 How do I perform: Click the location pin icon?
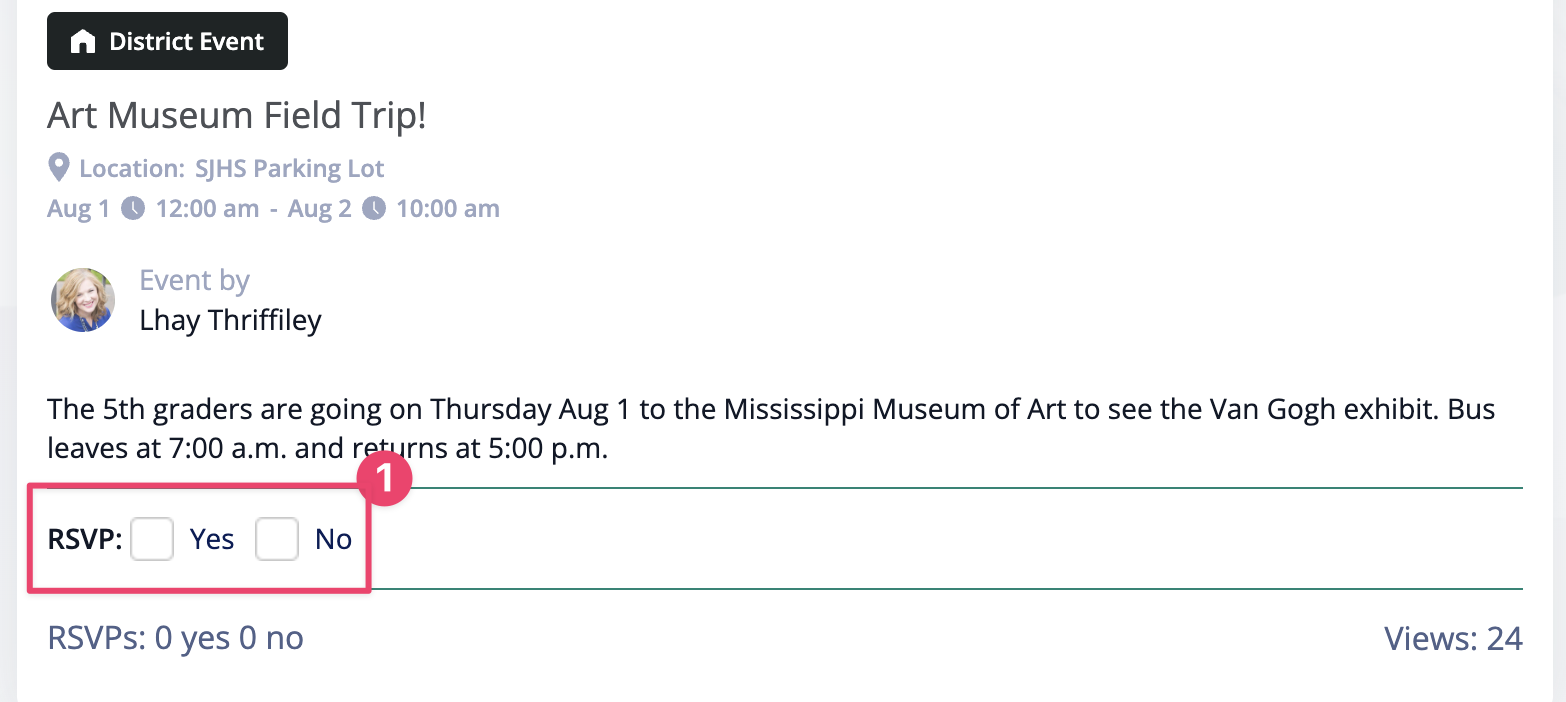point(59,168)
